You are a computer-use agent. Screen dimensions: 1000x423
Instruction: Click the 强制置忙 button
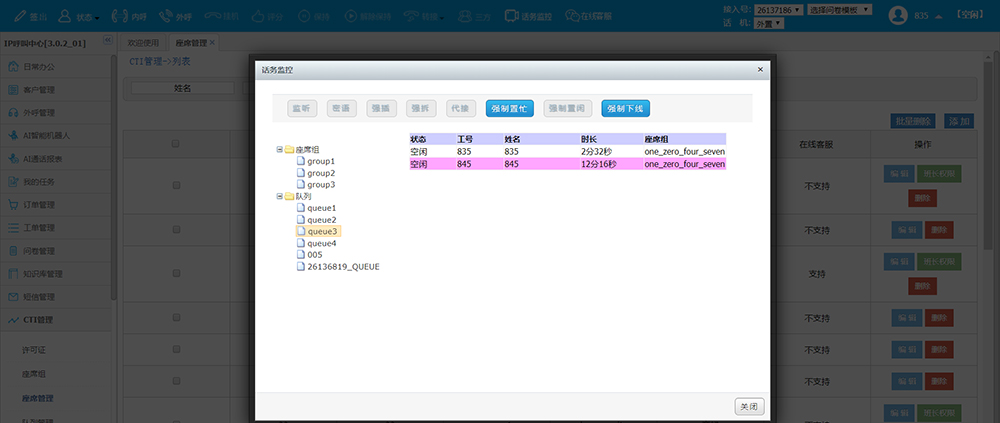click(x=510, y=108)
